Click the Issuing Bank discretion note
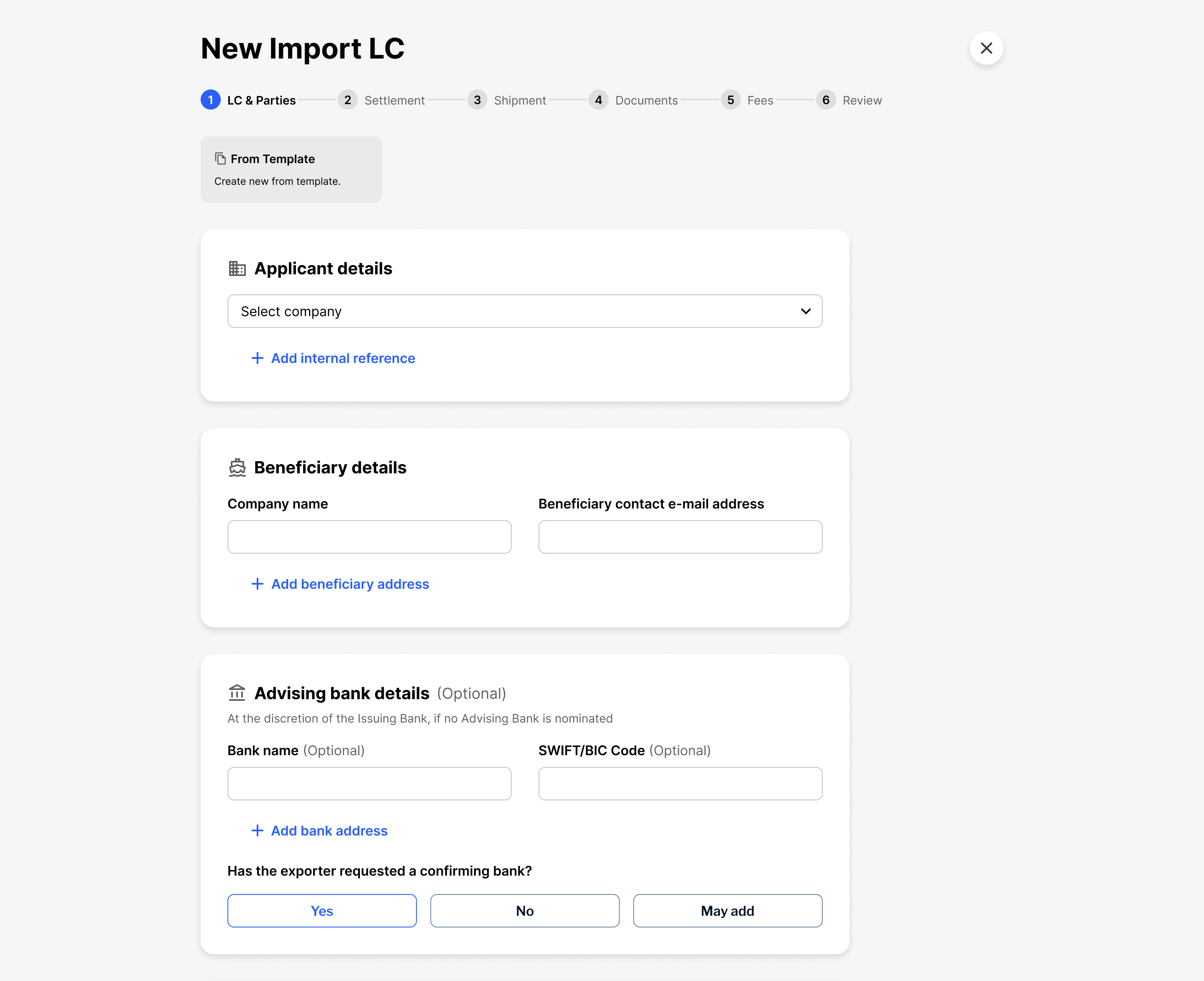The width and height of the screenshot is (1204, 981). pos(420,719)
